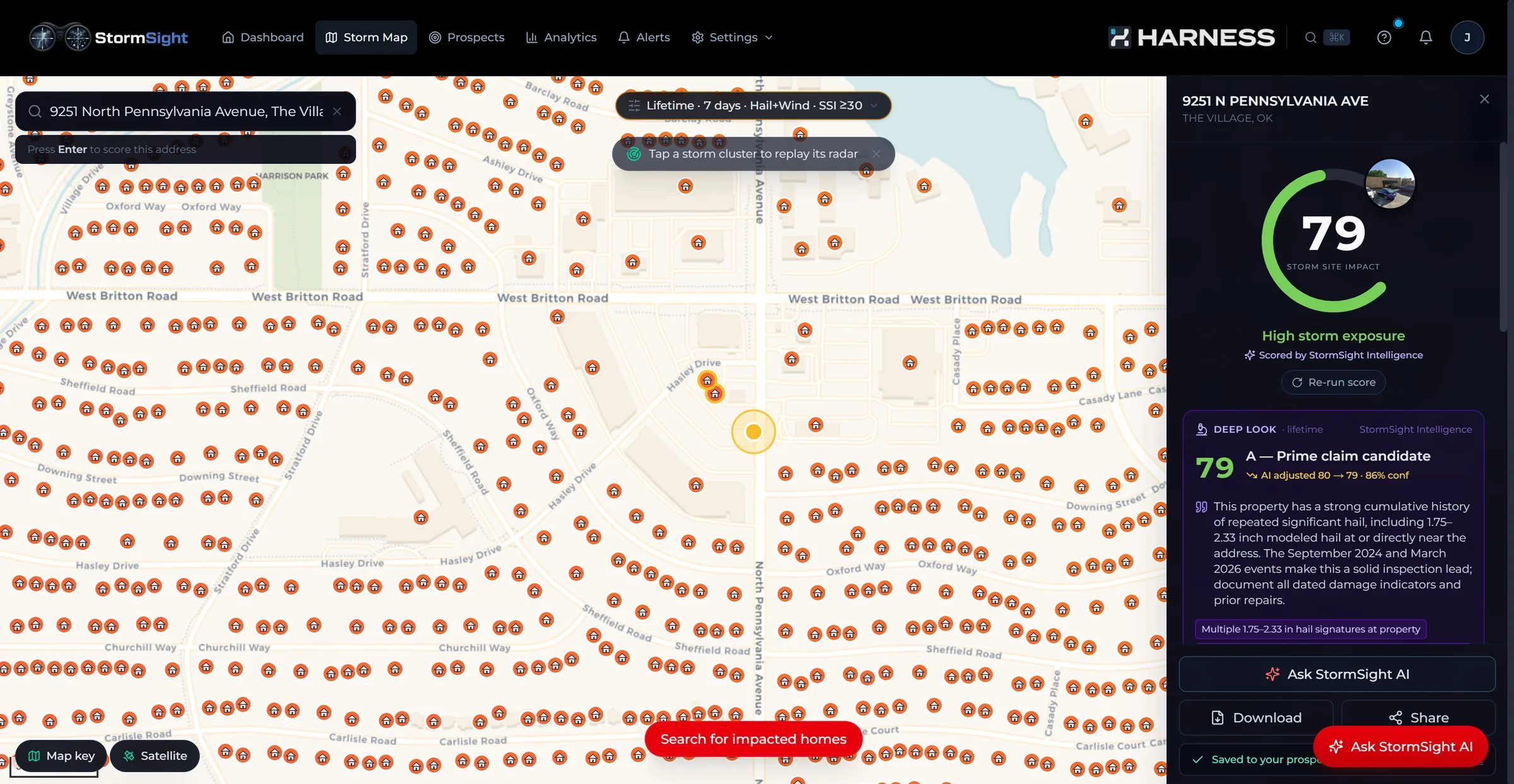Open the floating red Ask StormSight AI button
Image resolution: width=1514 pixels, height=784 pixels.
(1400, 747)
